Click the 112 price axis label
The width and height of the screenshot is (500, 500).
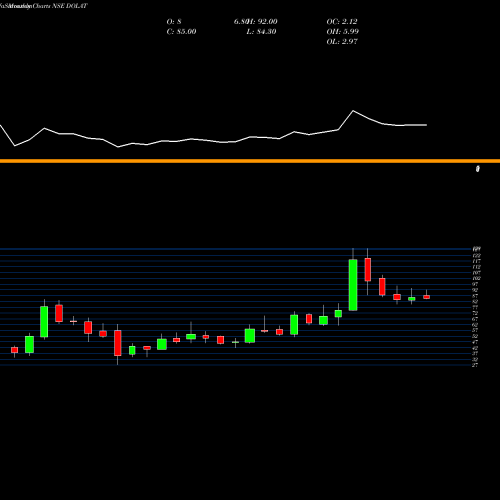(x=476, y=267)
